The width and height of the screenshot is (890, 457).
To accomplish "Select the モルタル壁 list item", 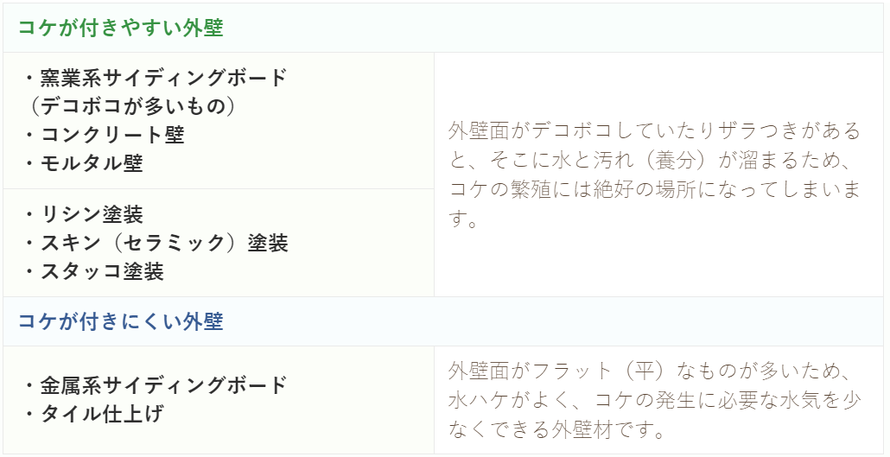I will [x=84, y=163].
